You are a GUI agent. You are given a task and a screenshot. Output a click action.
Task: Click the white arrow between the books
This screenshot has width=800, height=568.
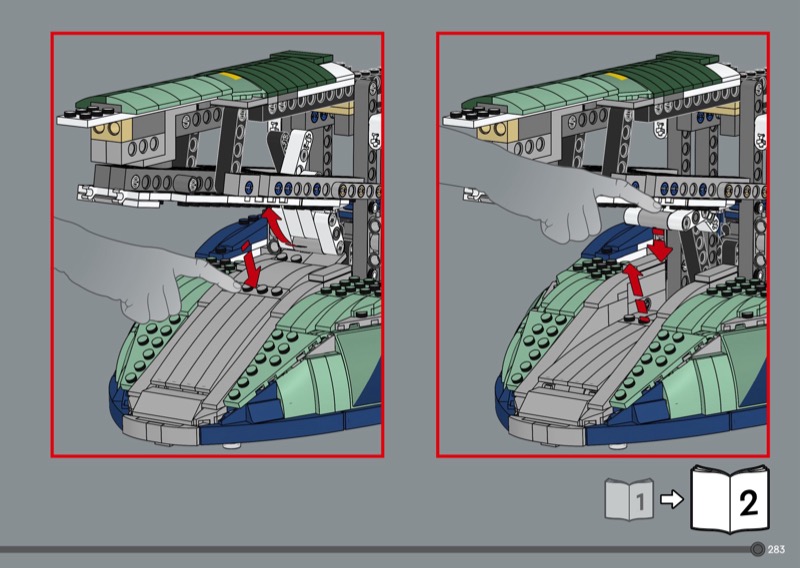pyautogui.click(x=674, y=499)
